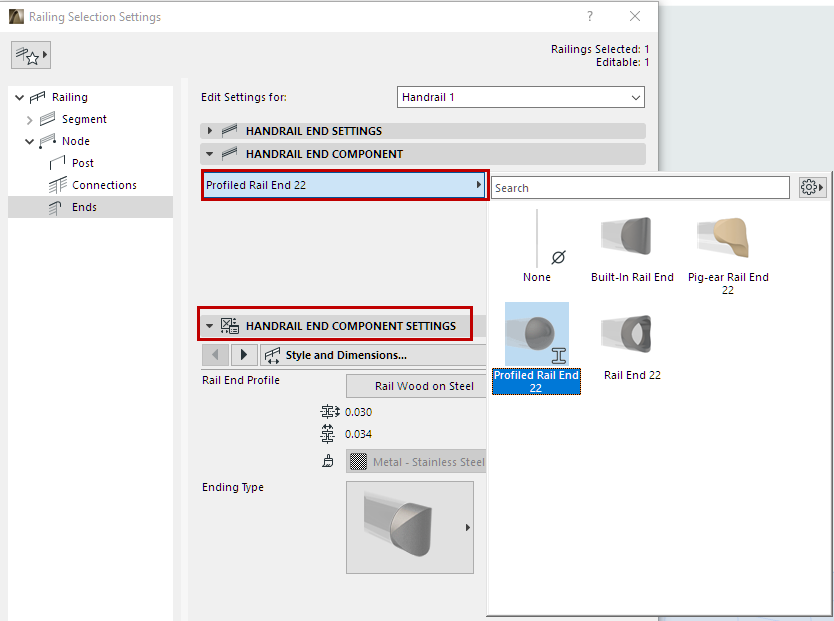Viewport: 834px width, 621px height.
Task: Expand Handrail End Settings panel
Action: click(x=210, y=131)
